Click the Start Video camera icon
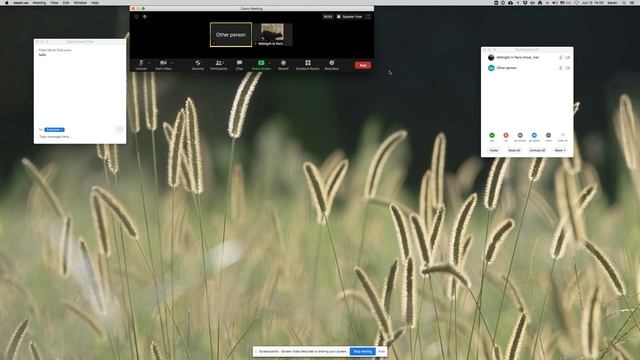Screen dimensions: 640x360 (163, 63)
